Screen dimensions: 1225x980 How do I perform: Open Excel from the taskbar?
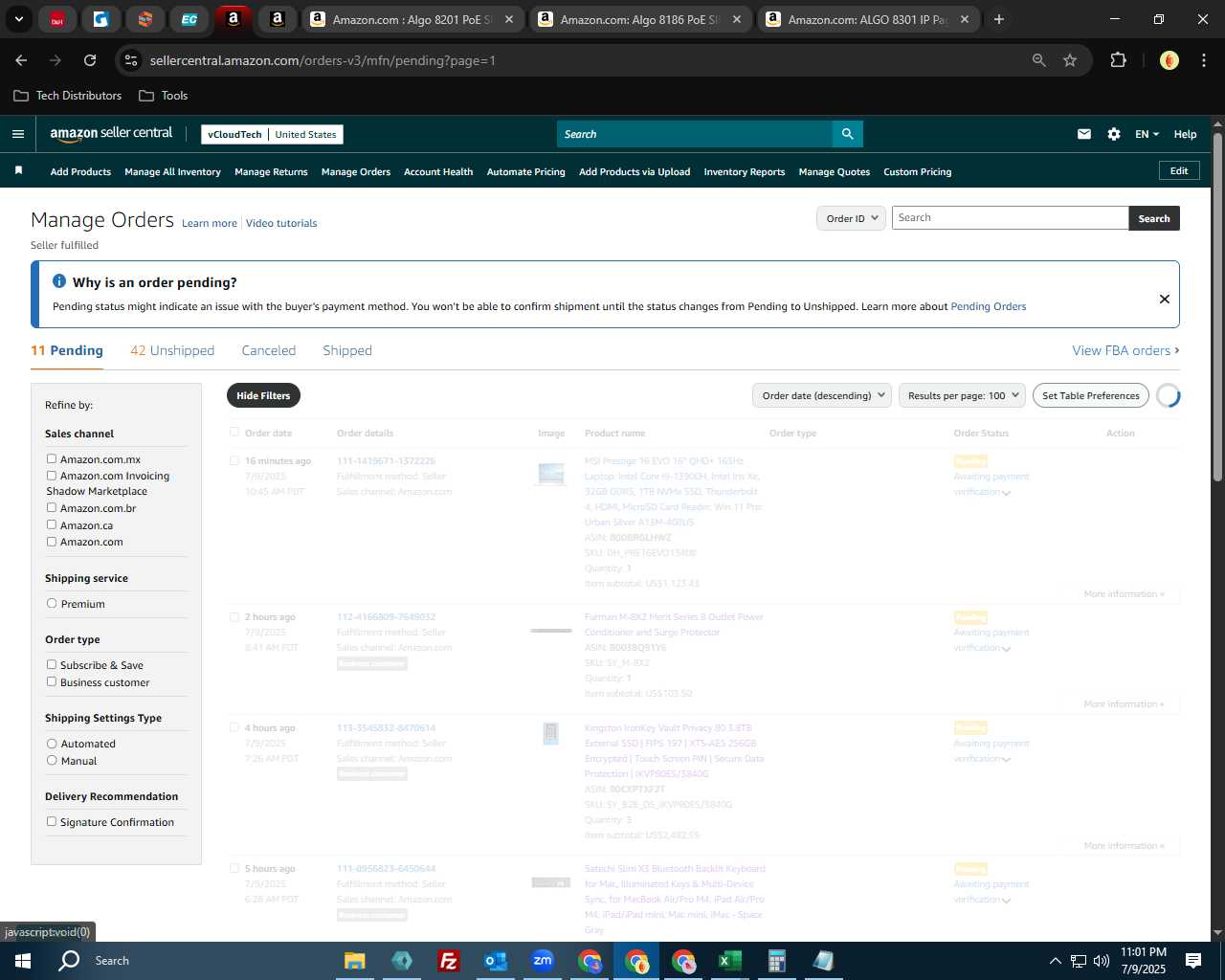click(729, 961)
